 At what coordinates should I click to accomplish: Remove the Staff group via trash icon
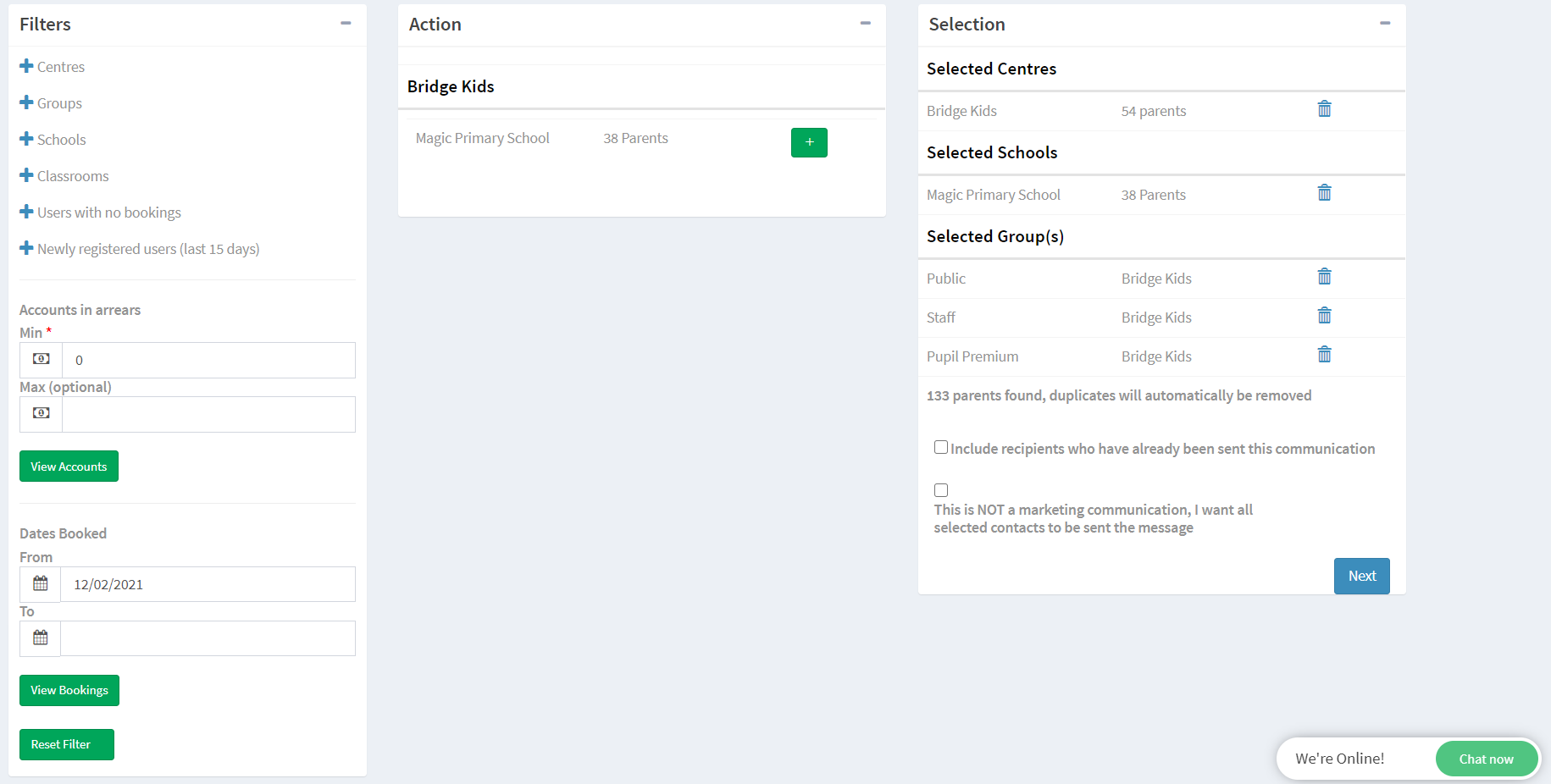[1324, 315]
